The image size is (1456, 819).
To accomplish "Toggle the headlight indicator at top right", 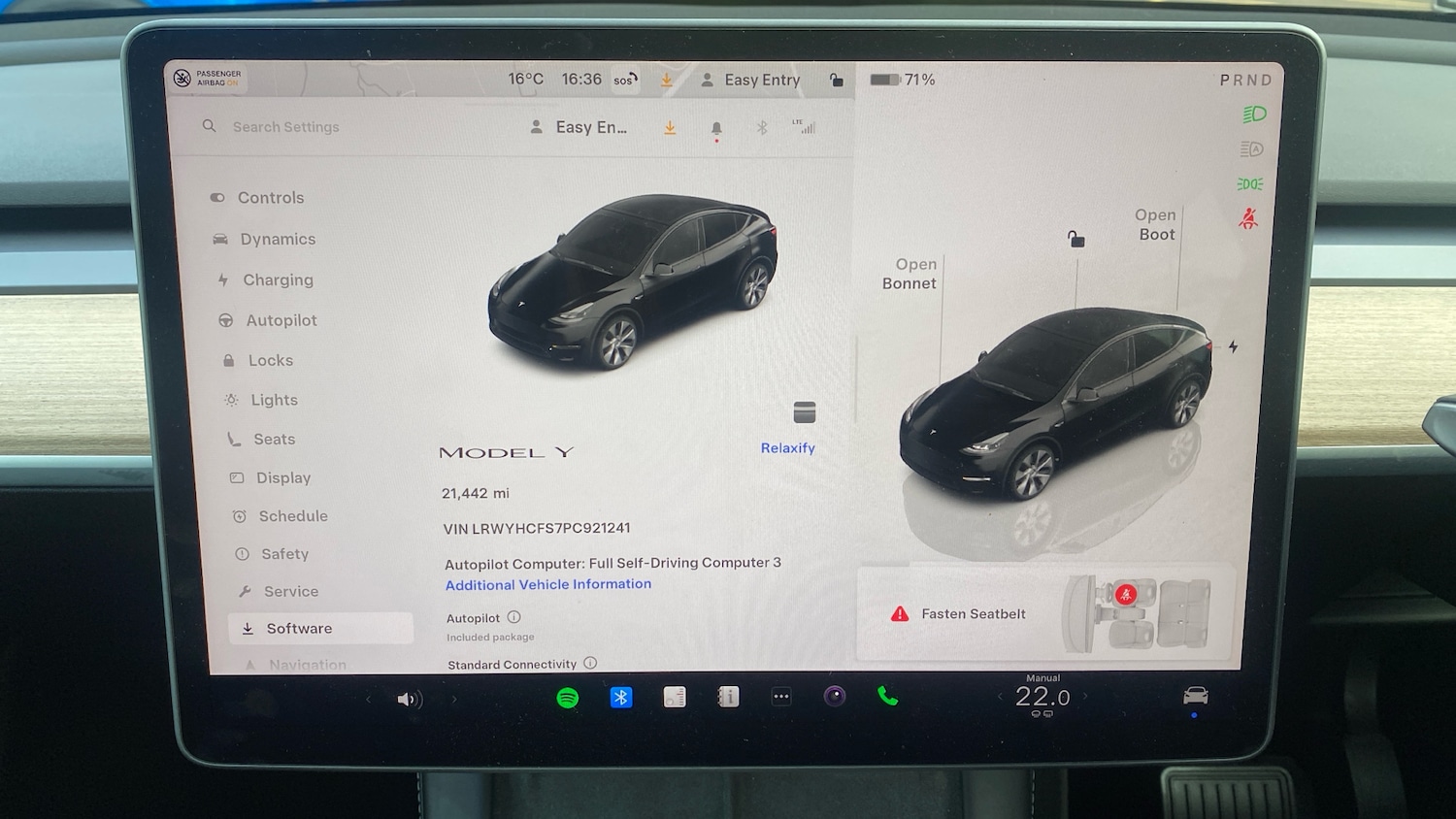I will (1254, 115).
